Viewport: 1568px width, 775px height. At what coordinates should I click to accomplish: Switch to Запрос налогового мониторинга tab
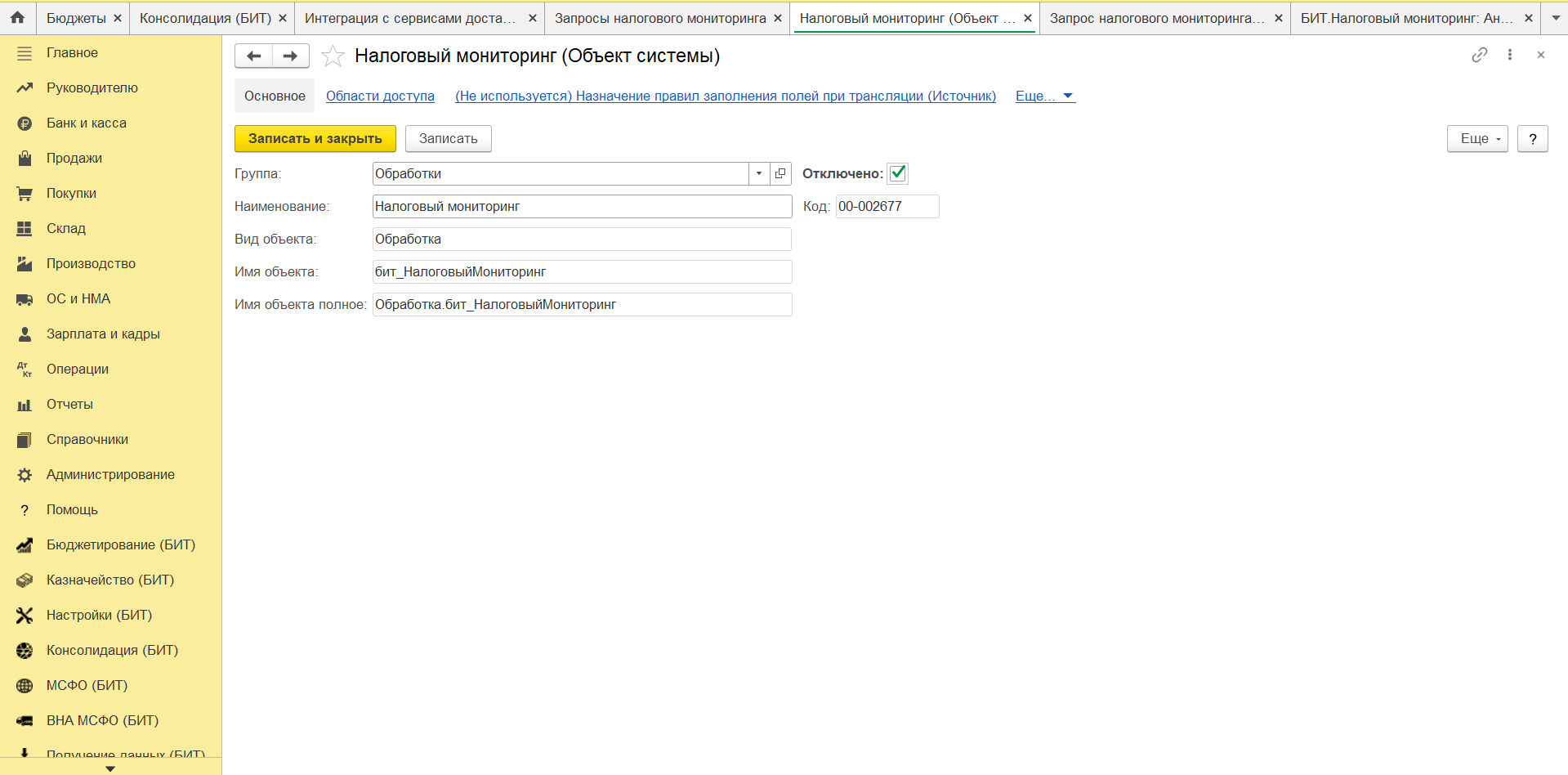1156,18
